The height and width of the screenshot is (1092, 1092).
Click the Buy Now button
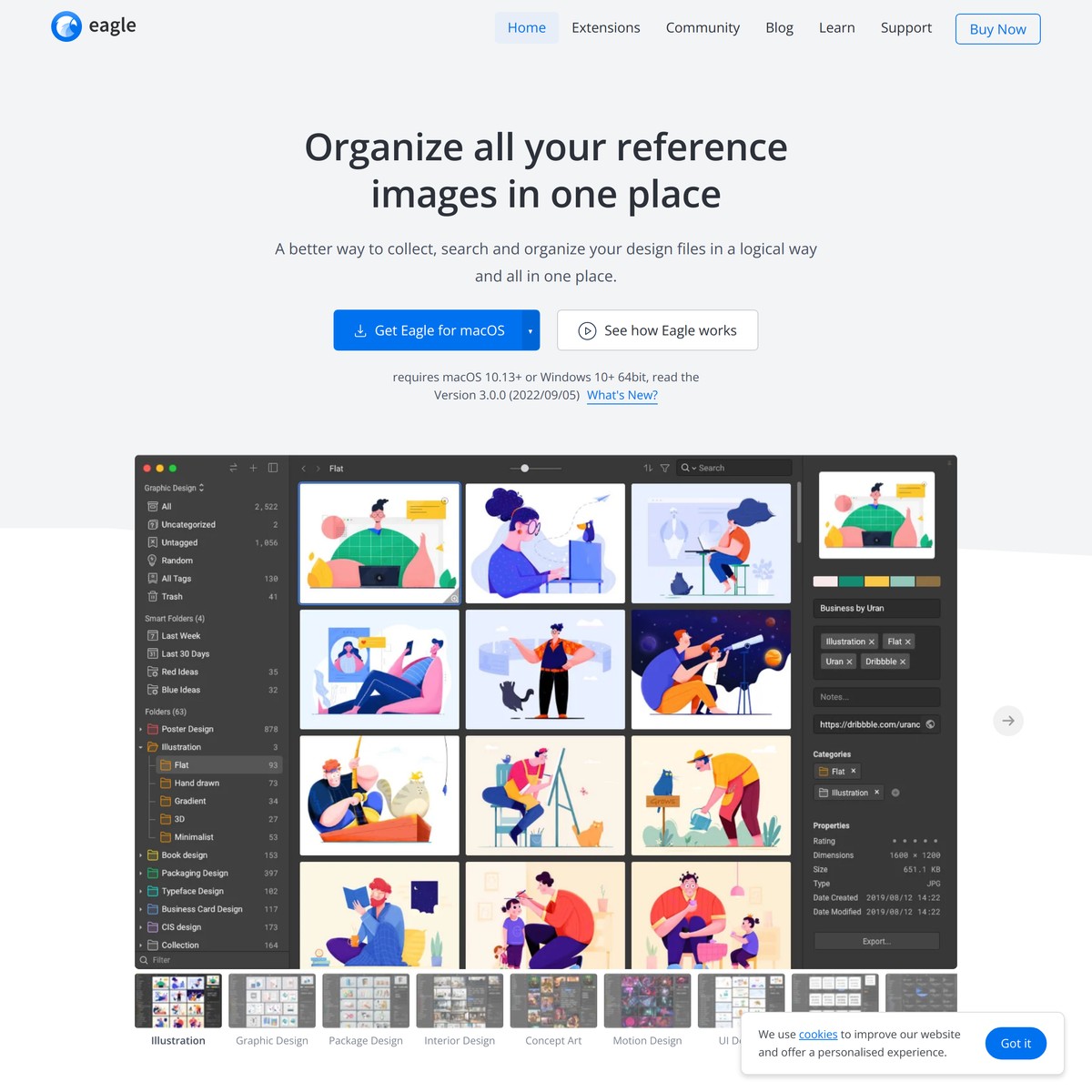click(x=997, y=28)
